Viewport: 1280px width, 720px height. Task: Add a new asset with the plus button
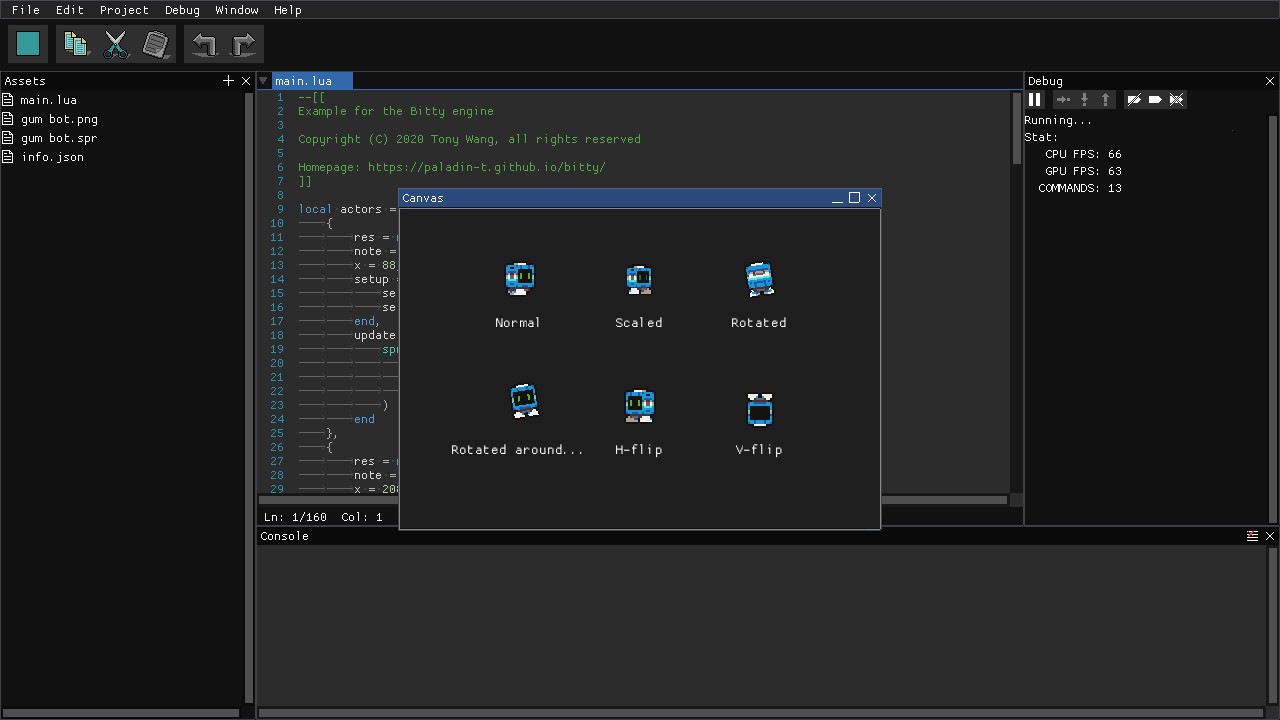(228, 80)
